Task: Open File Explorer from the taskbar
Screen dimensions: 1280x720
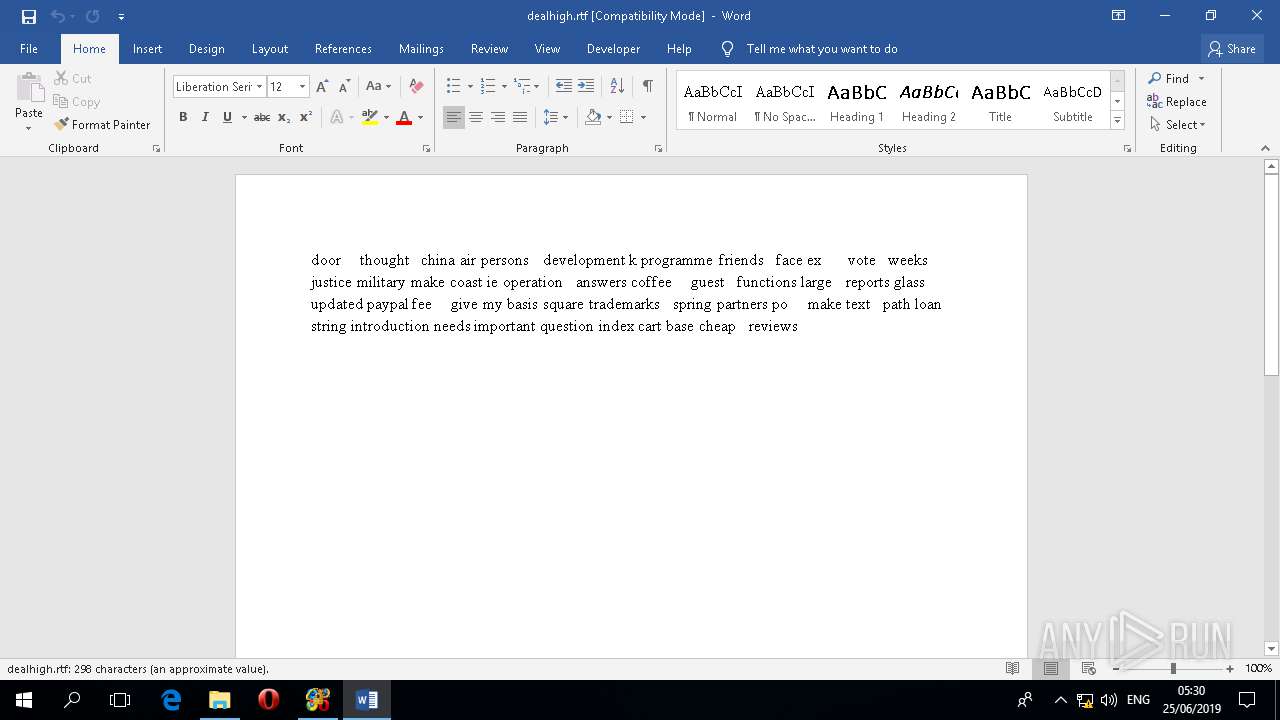Action: click(219, 700)
